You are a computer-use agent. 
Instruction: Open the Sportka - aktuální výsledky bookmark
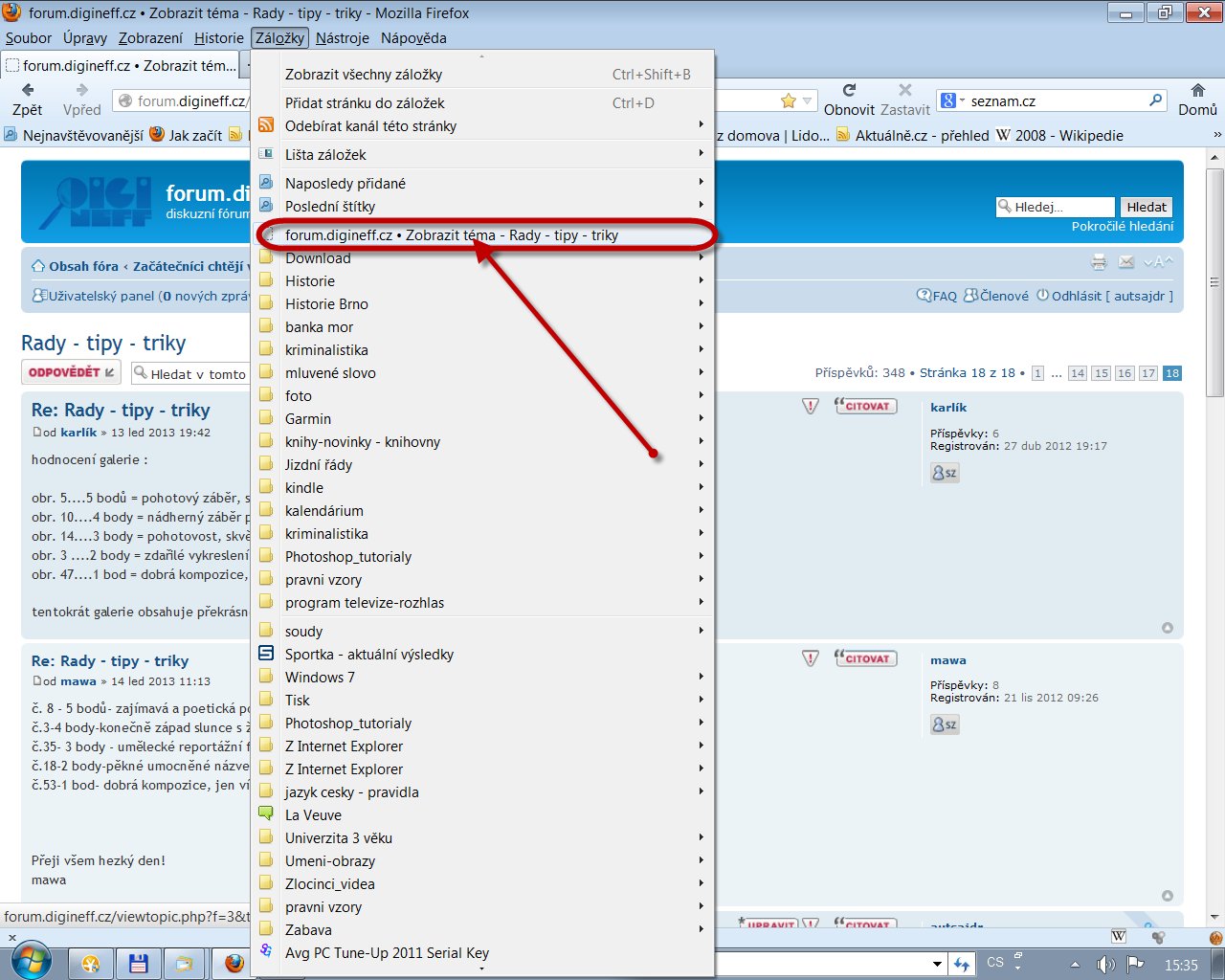point(369,655)
